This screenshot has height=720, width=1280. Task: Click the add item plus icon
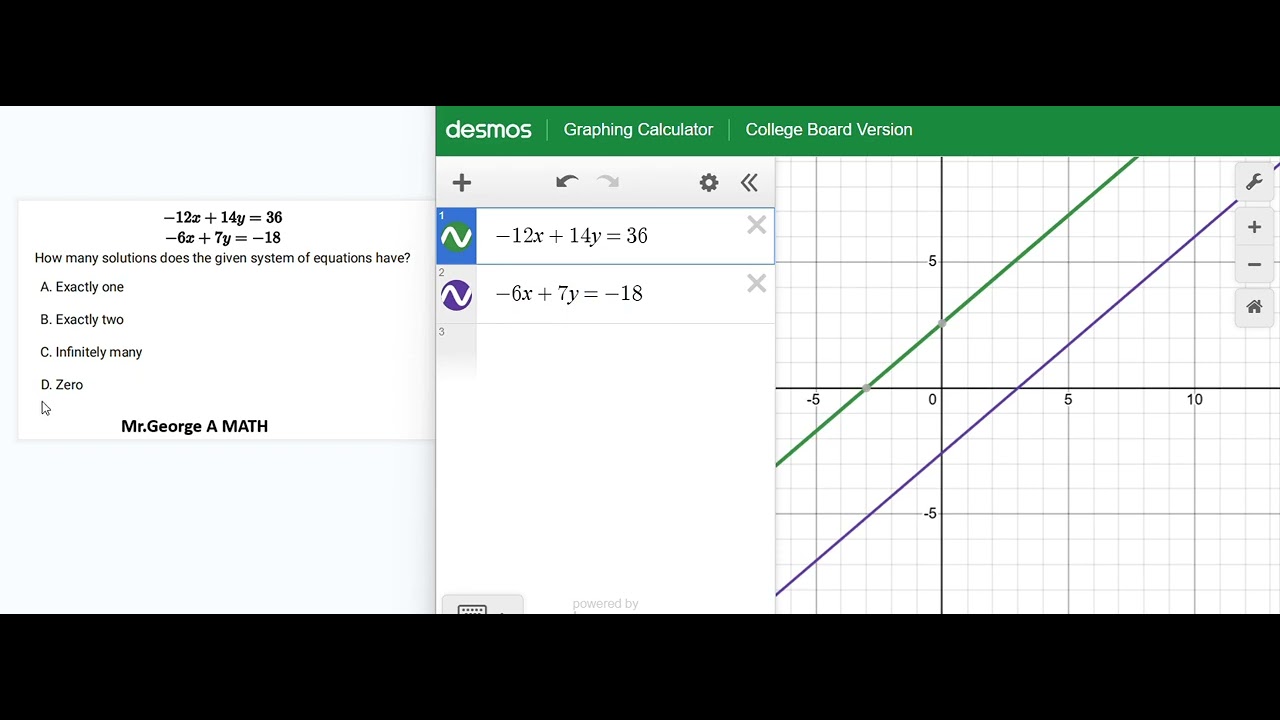(x=461, y=182)
